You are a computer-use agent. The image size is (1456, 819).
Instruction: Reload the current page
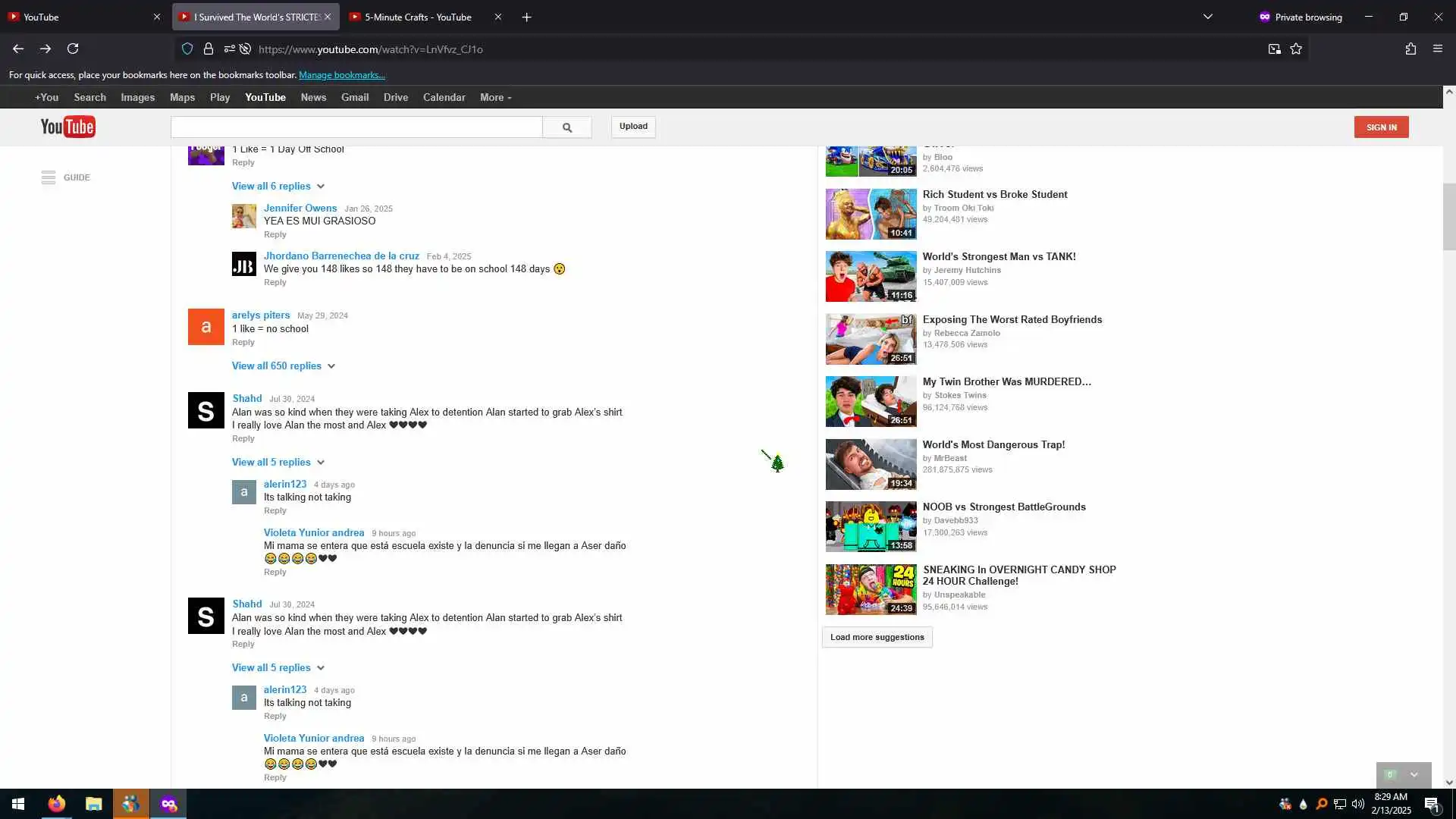(x=73, y=49)
